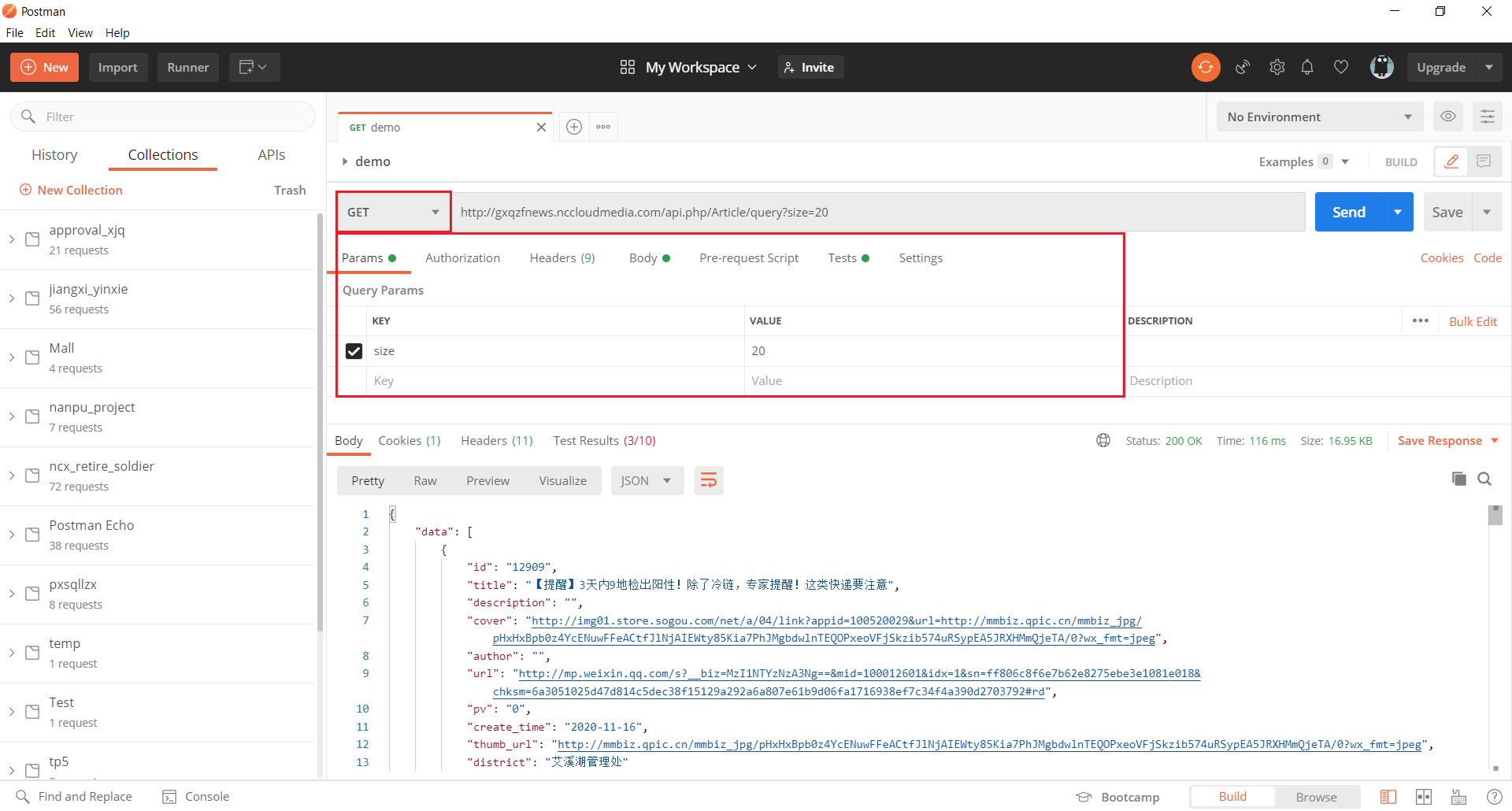
Task: Open tab options ellipsis menu
Action: point(603,127)
